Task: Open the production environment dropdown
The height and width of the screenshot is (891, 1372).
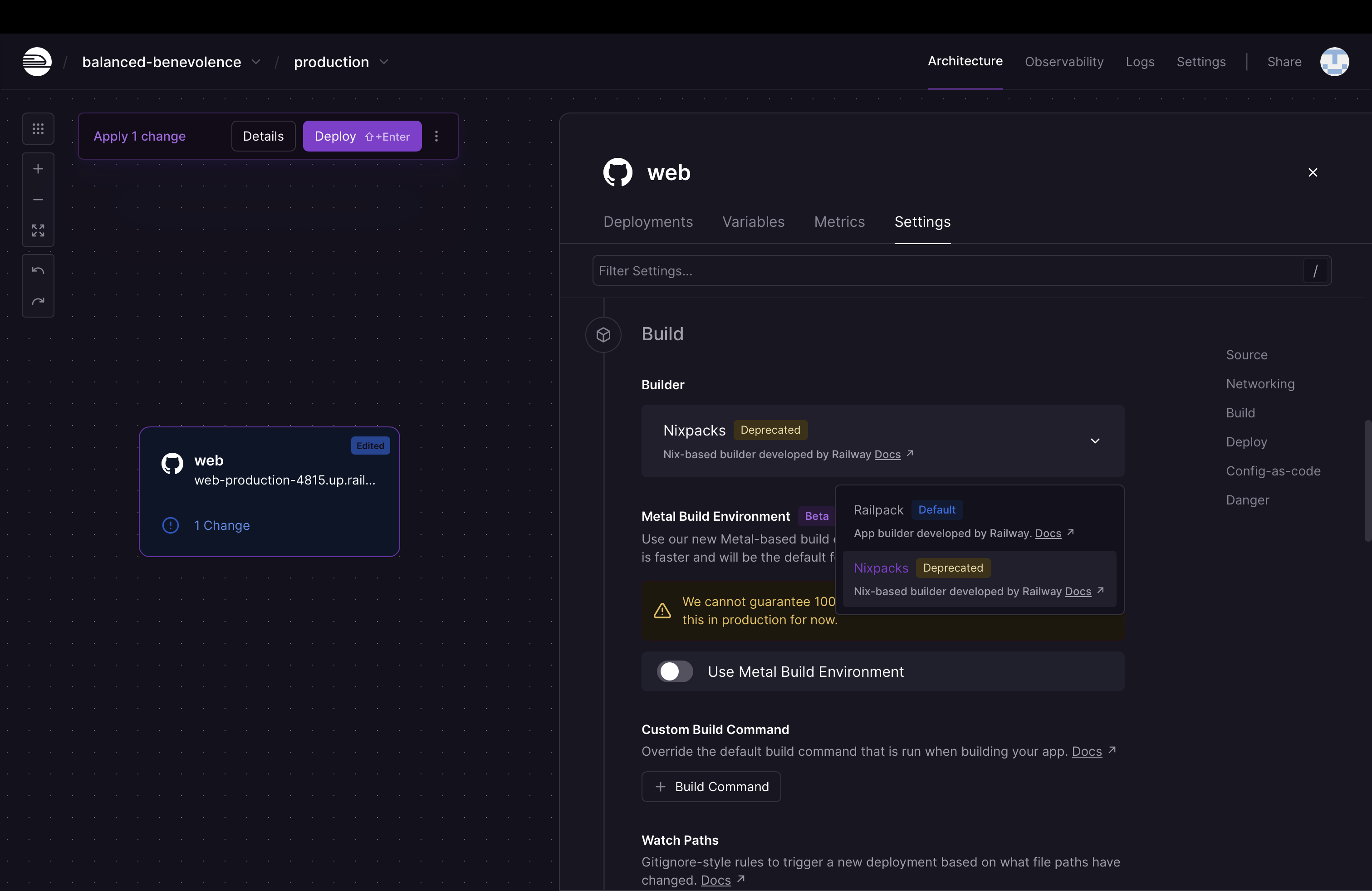Action: (x=384, y=62)
